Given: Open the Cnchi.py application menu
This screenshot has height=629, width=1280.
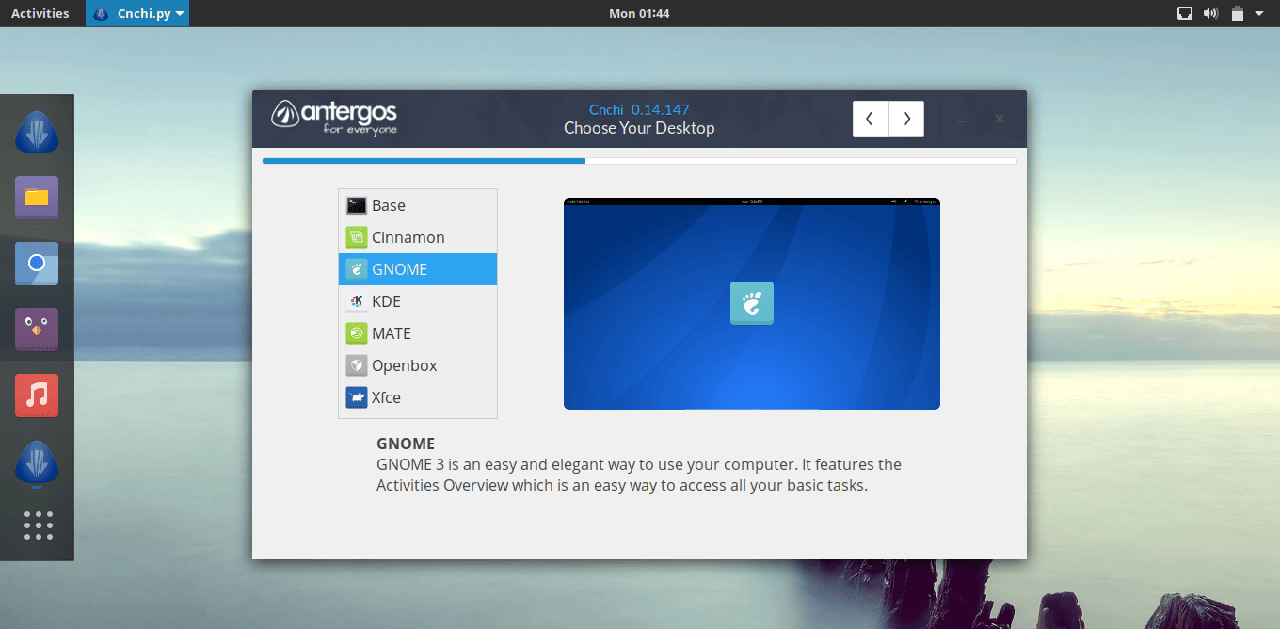Looking at the screenshot, I should pyautogui.click(x=137, y=13).
